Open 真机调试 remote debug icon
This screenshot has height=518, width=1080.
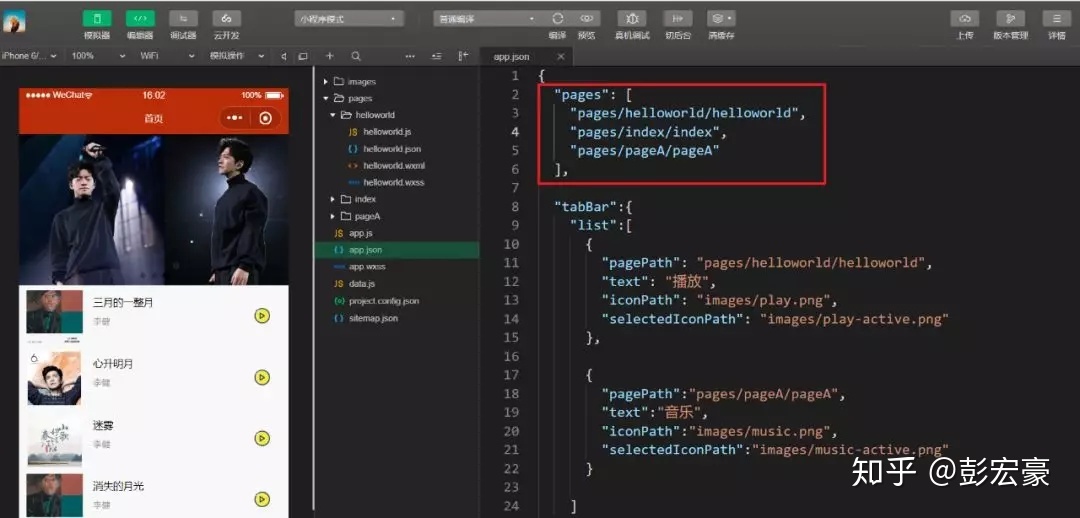point(631,19)
